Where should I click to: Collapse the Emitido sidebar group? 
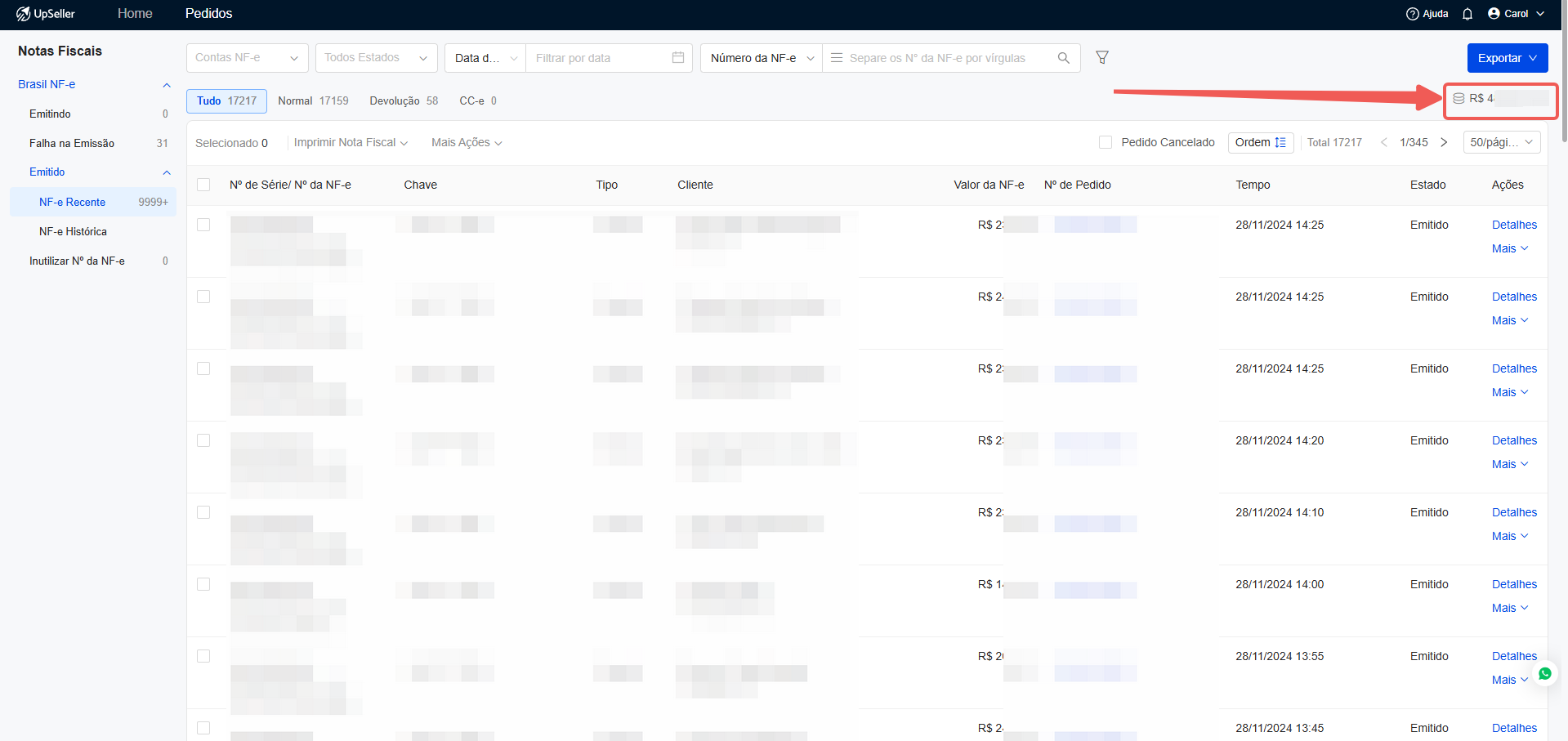tap(167, 172)
